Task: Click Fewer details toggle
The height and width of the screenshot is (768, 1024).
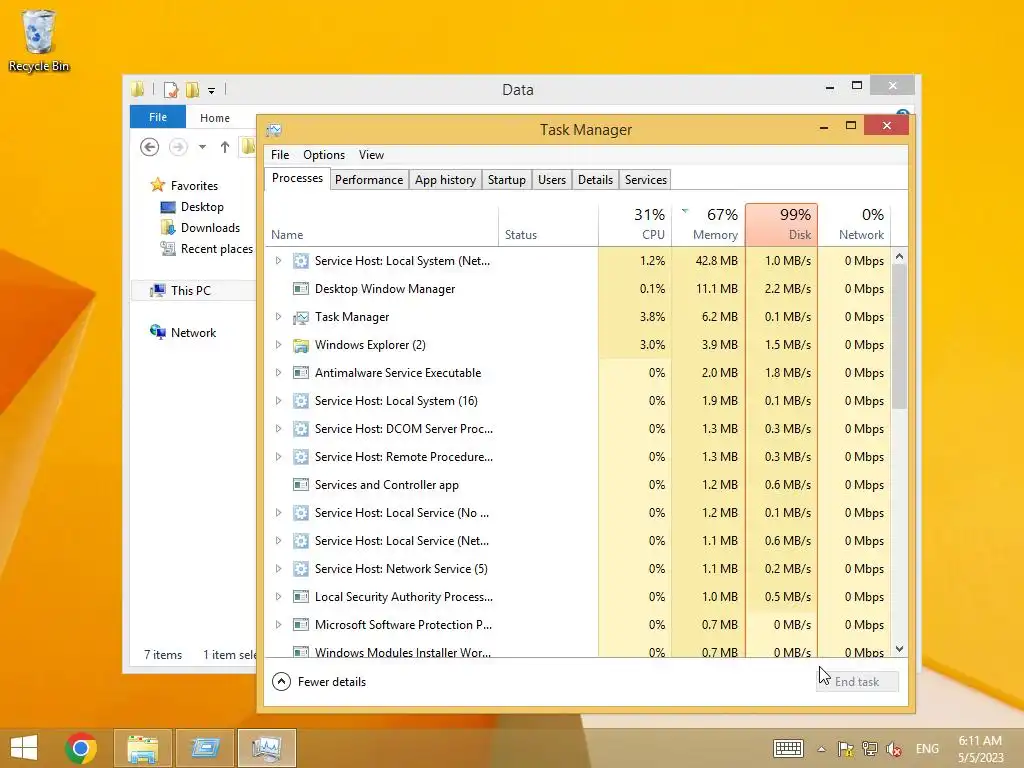Action: [x=319, y=682]
